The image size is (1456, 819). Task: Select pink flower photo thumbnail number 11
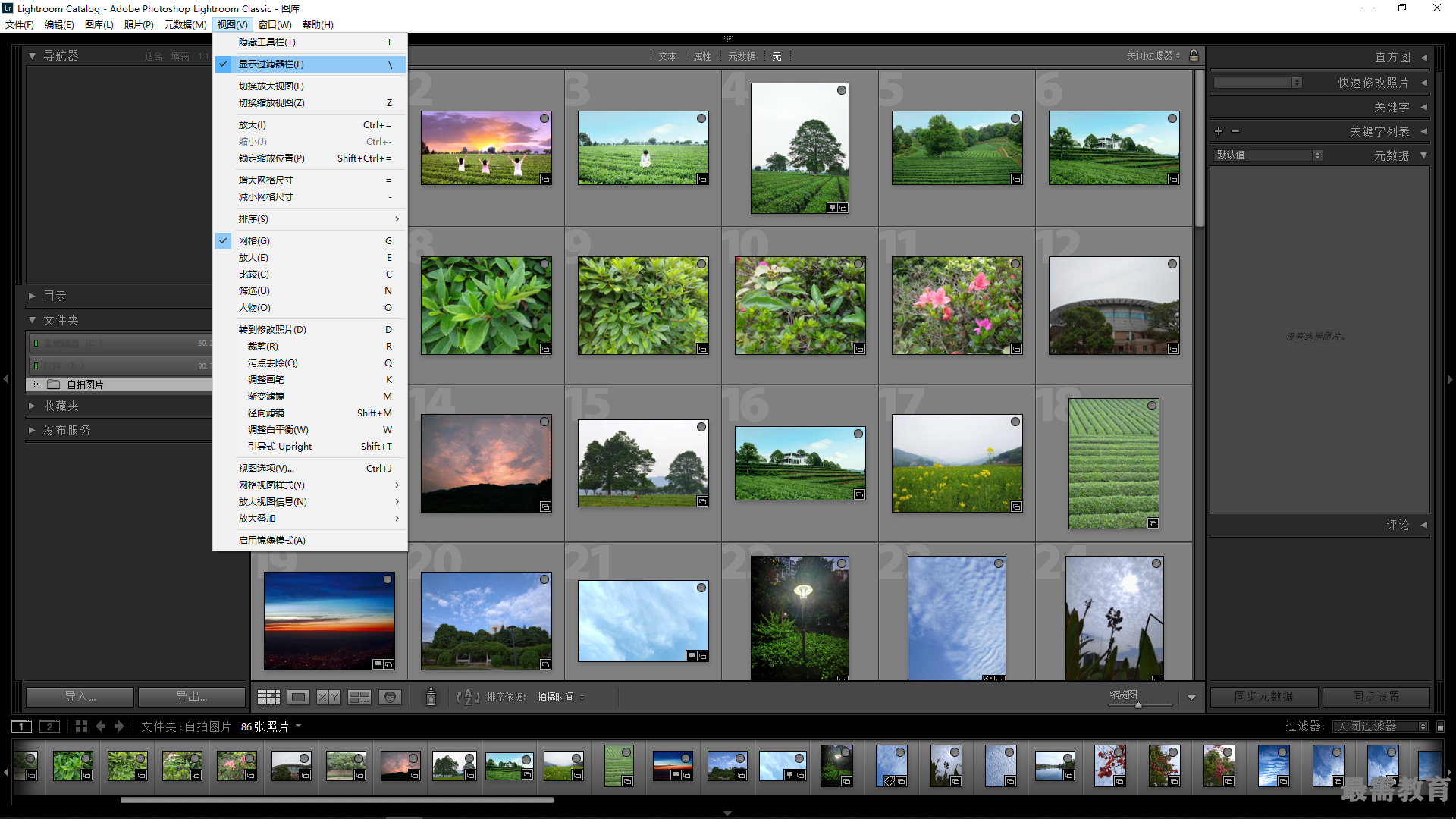click(957, 306)
